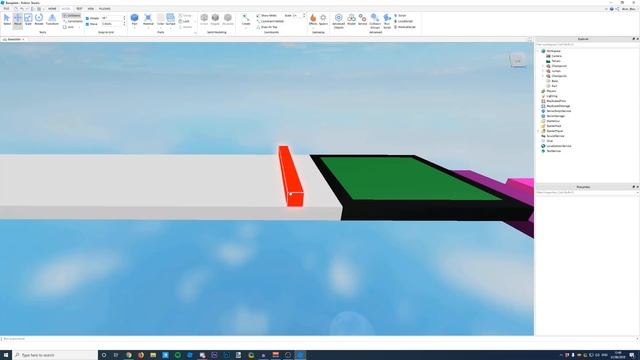The image size is (640, 360).
Task: Toggle the Collisions option
Action: (x=72, y=16)
